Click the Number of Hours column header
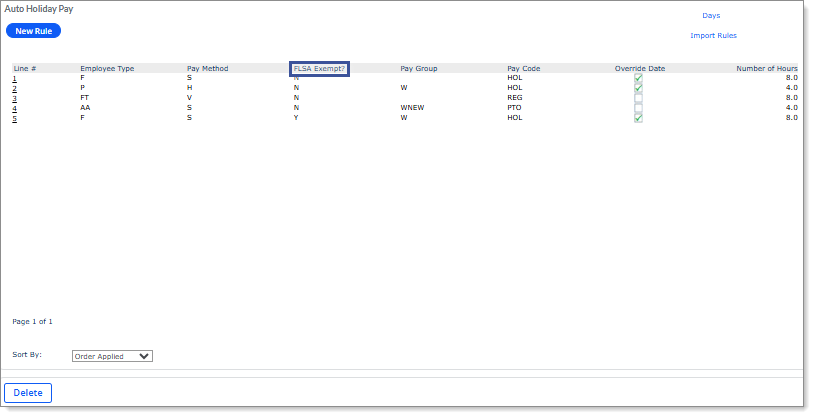Image resolution: width=814 pixels, height=417 pixels. point(766,69)
